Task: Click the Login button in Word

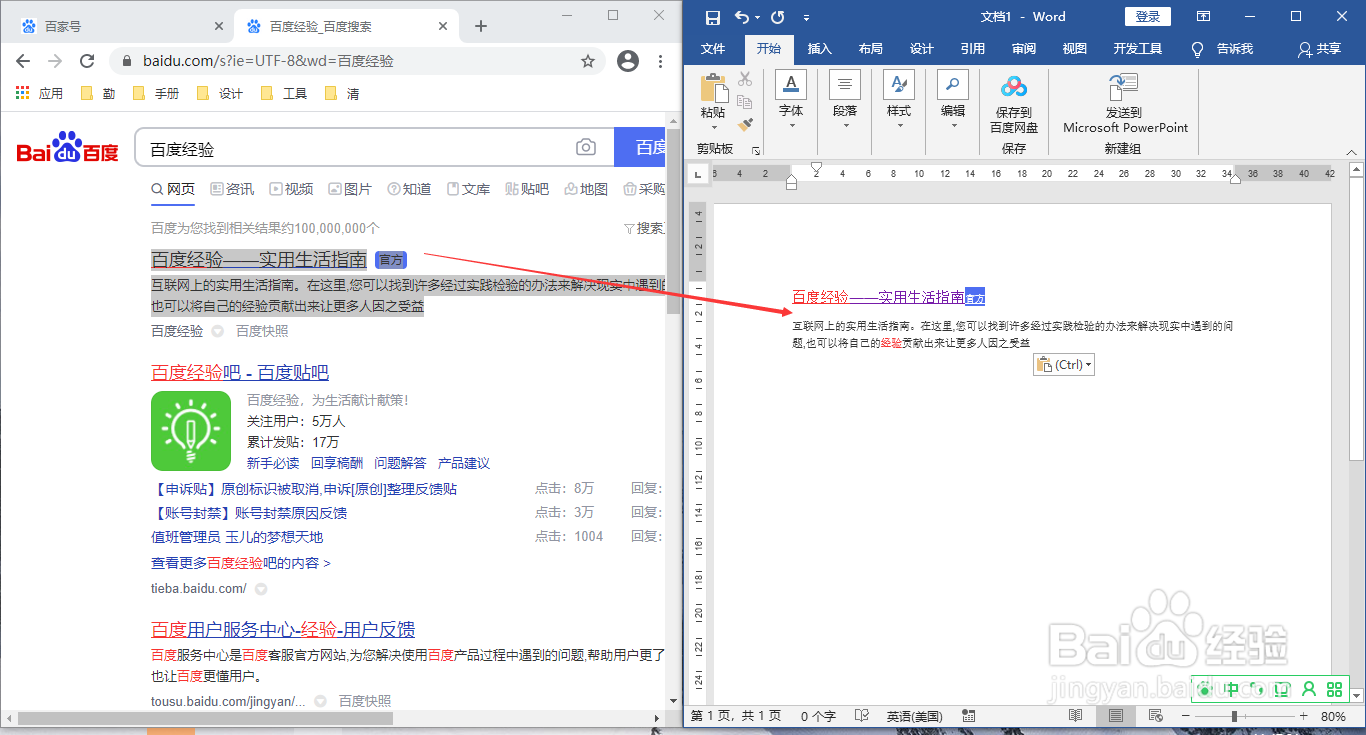Action: [1148, 16]
